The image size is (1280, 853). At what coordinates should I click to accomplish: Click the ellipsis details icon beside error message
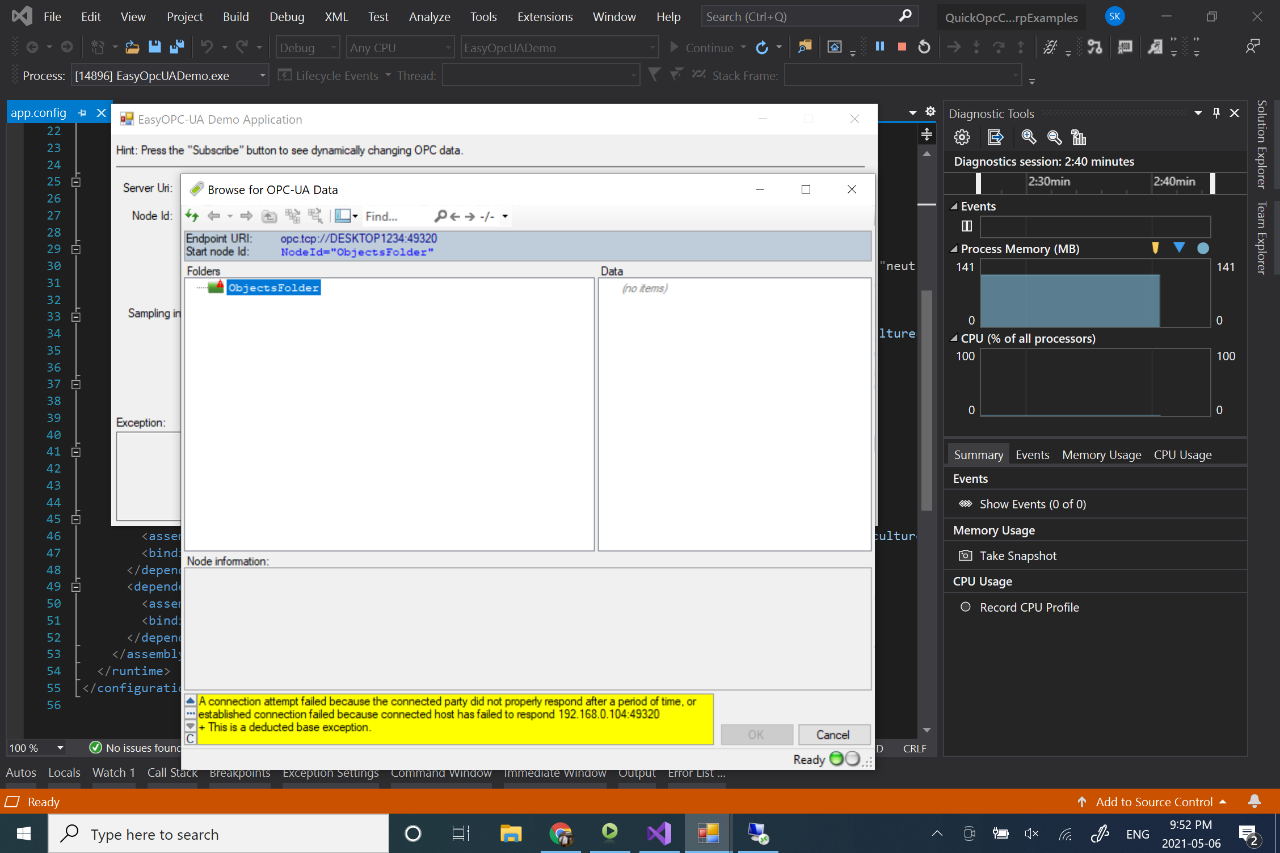[x=191, y=713]
